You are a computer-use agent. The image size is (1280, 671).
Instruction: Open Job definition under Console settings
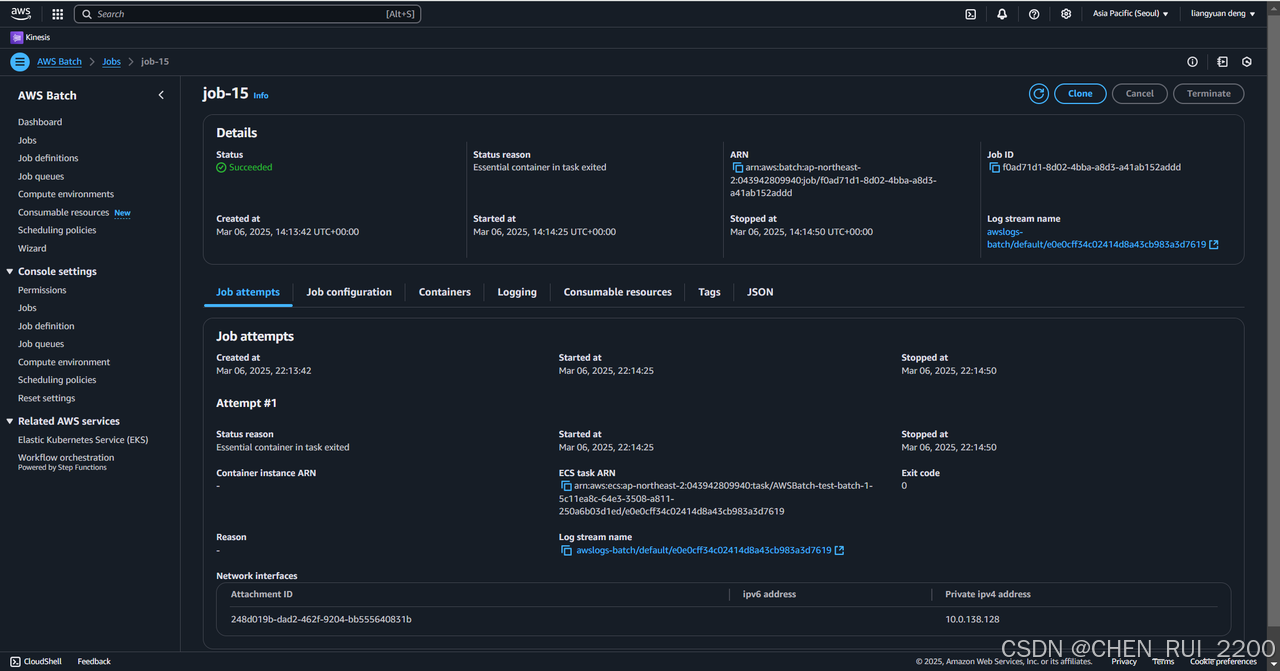46,326
